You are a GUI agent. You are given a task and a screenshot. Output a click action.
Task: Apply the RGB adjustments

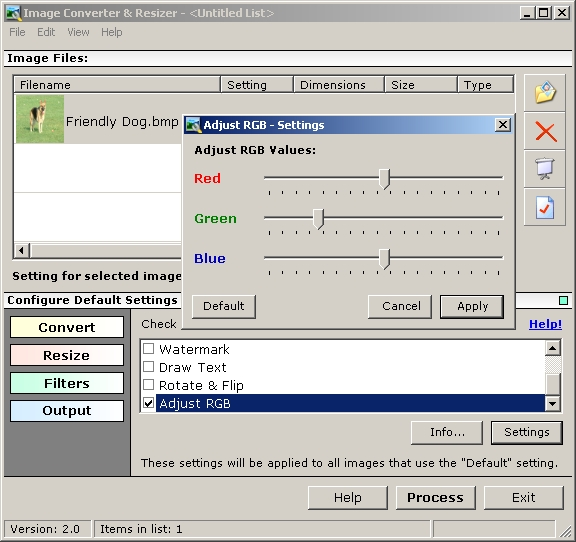coord(472,306)
